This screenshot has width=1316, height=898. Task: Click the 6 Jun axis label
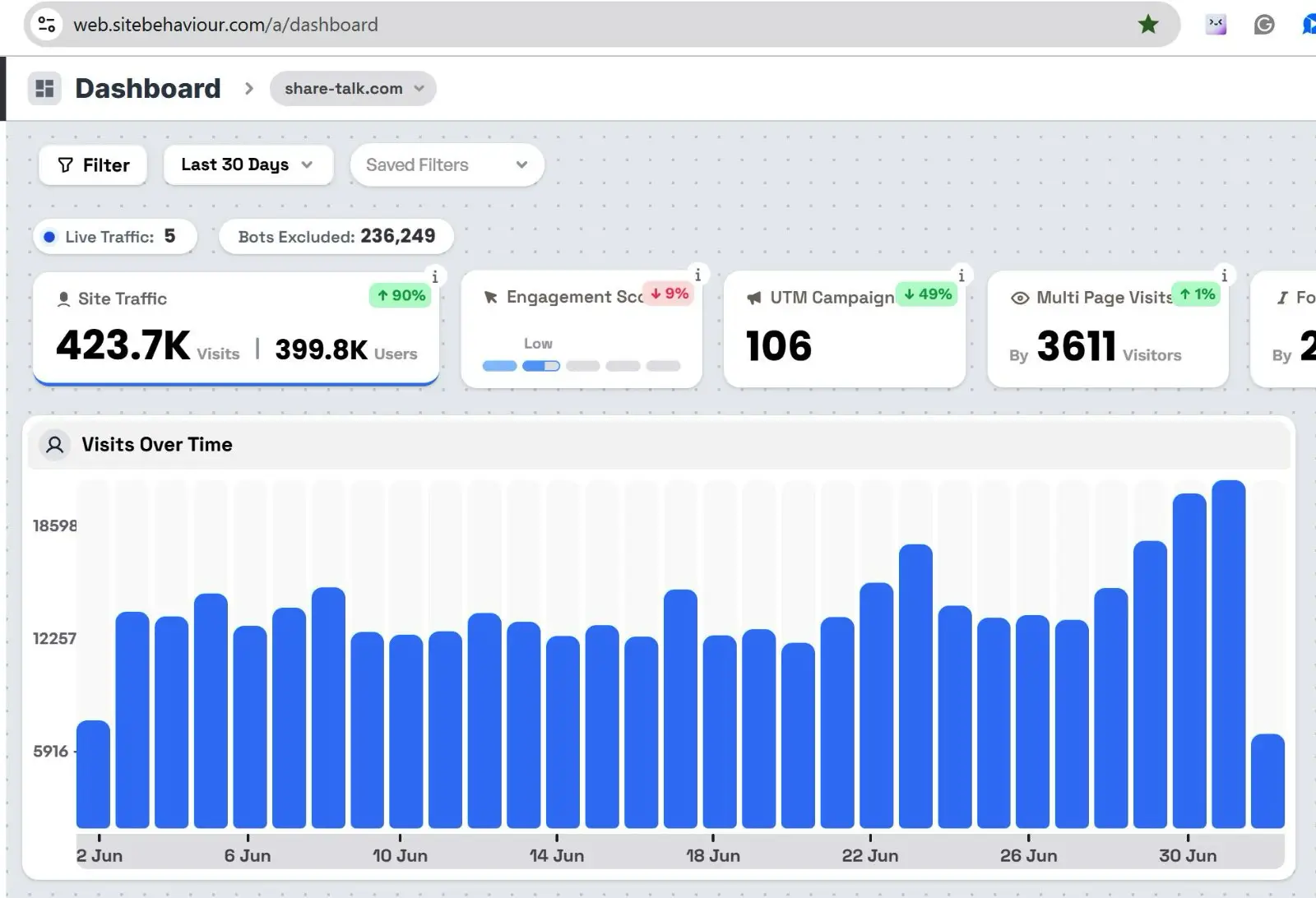coord(247,855)
